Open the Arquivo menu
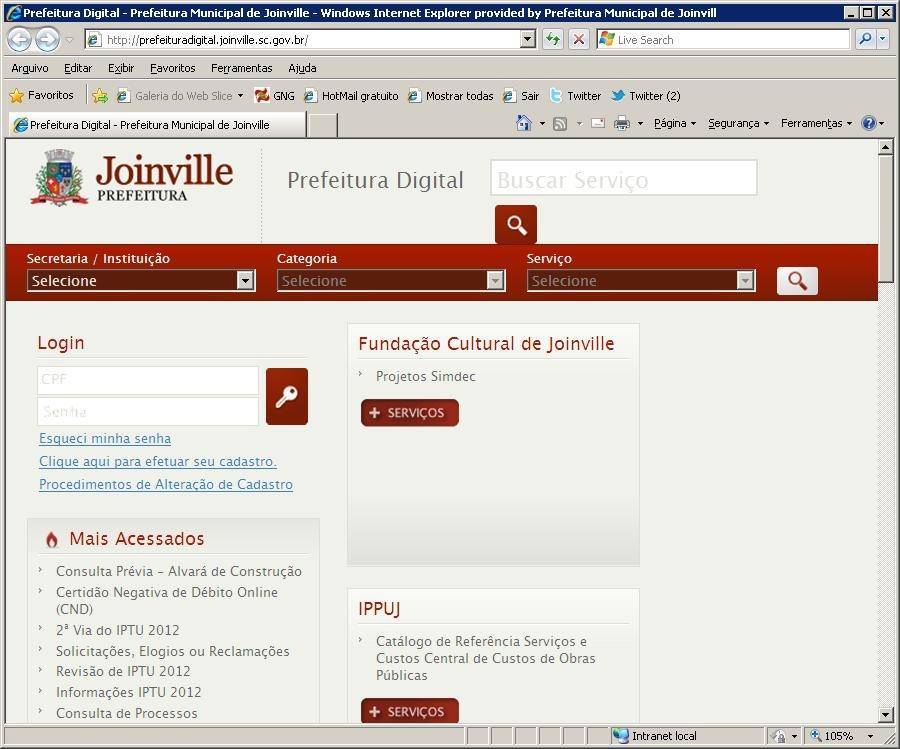 pos(30,68)
